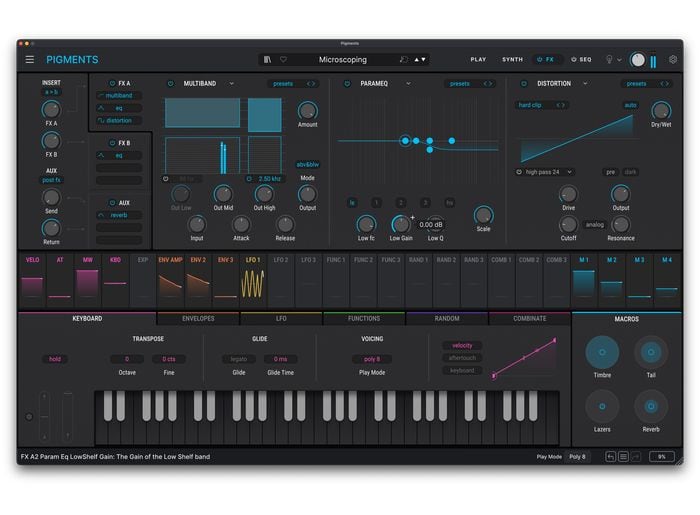Switch to the Envelopes tab
Viewport: 700px width, 515px height.
[x=197, y=319]
